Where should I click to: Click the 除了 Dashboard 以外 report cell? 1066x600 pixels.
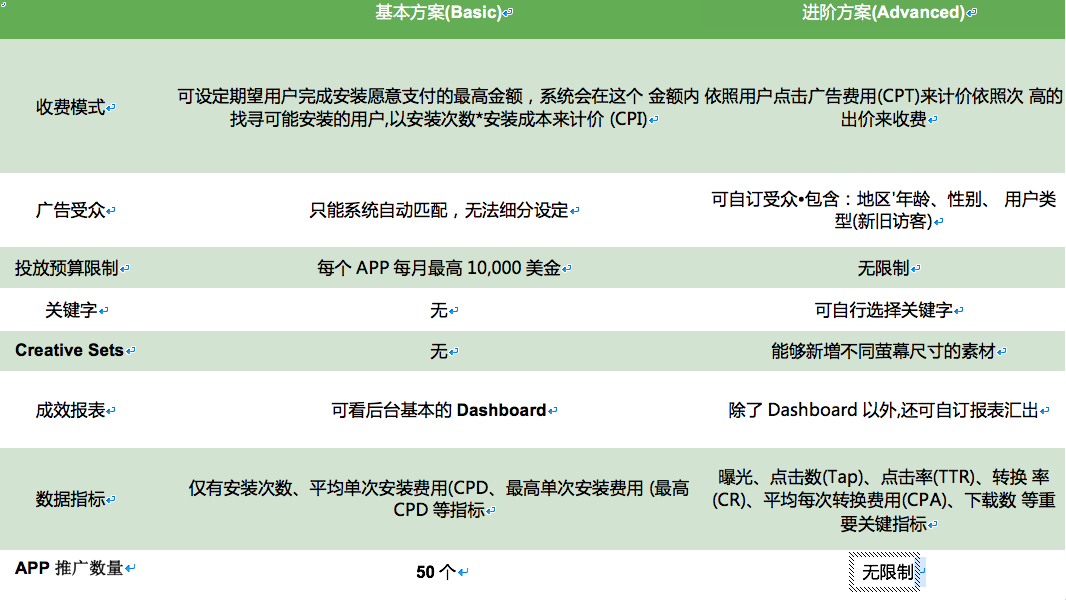click(884, 409)
